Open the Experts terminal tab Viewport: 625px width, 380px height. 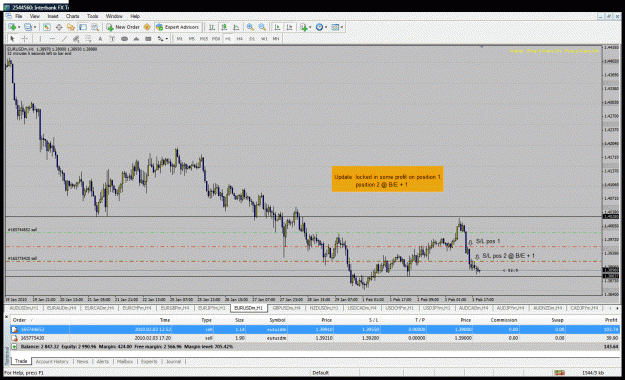pos(149,361)
